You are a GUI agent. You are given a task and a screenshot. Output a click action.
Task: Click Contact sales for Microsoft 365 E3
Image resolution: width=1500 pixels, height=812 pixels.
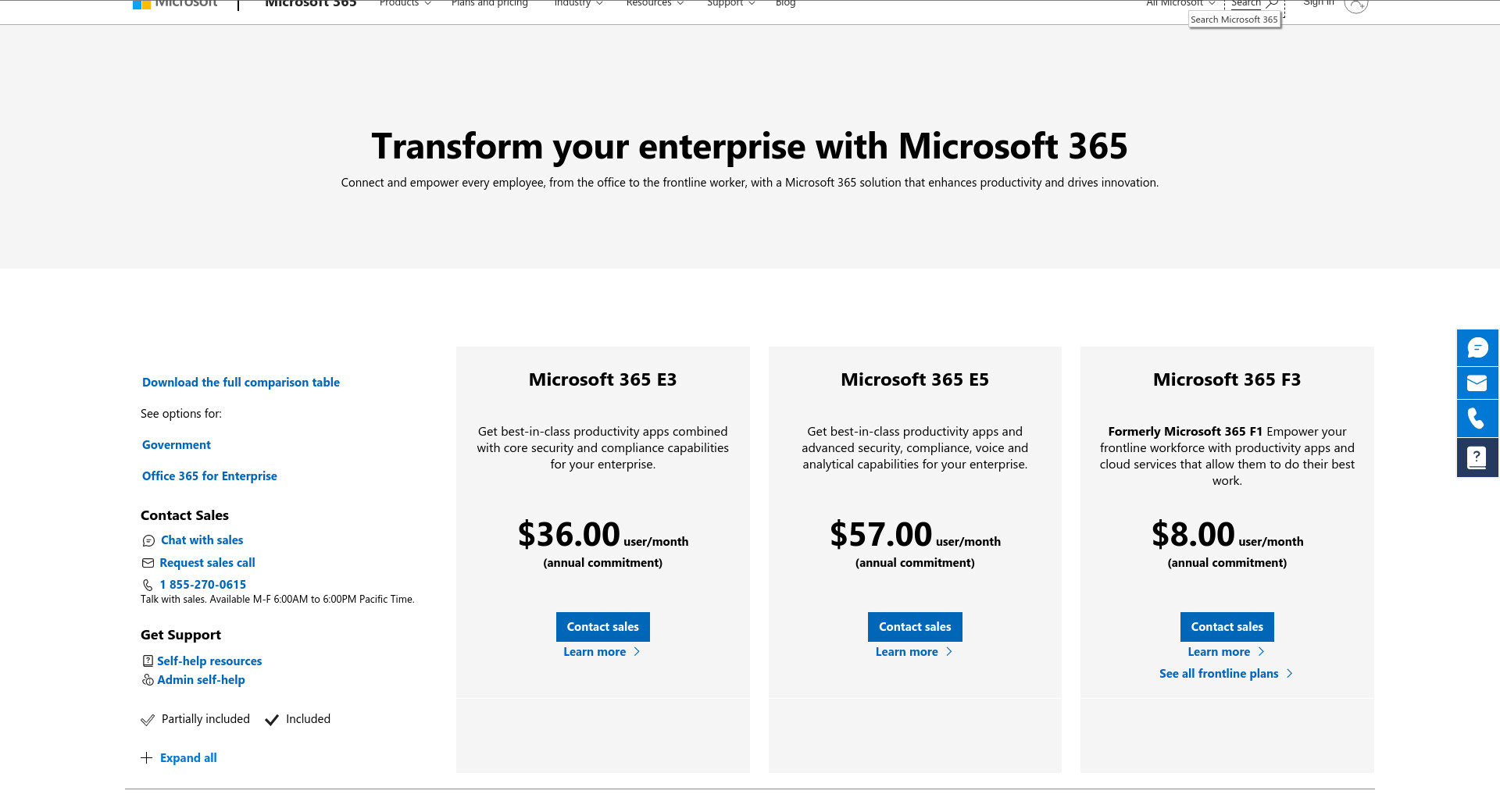tap(602, 627)
